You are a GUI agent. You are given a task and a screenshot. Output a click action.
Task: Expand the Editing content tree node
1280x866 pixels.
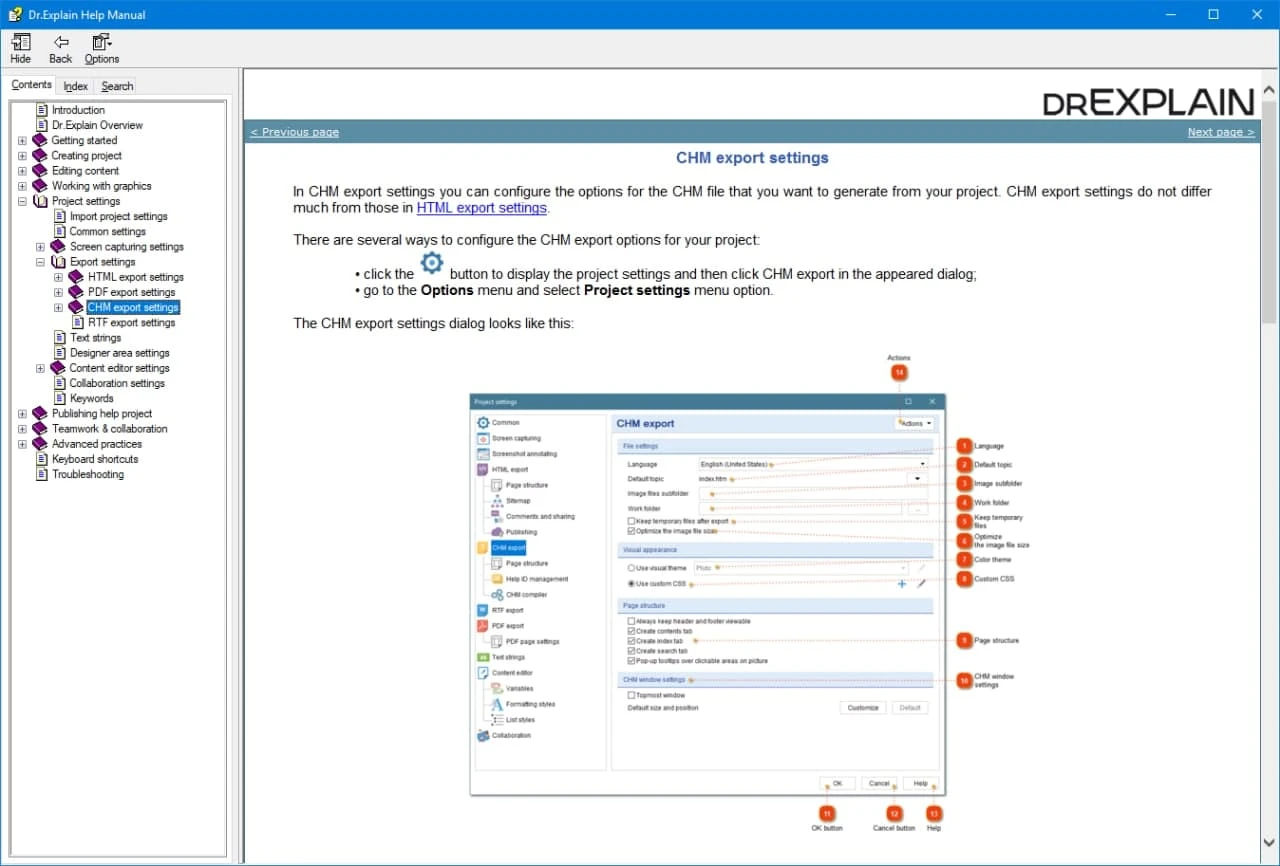coord(22,171)
